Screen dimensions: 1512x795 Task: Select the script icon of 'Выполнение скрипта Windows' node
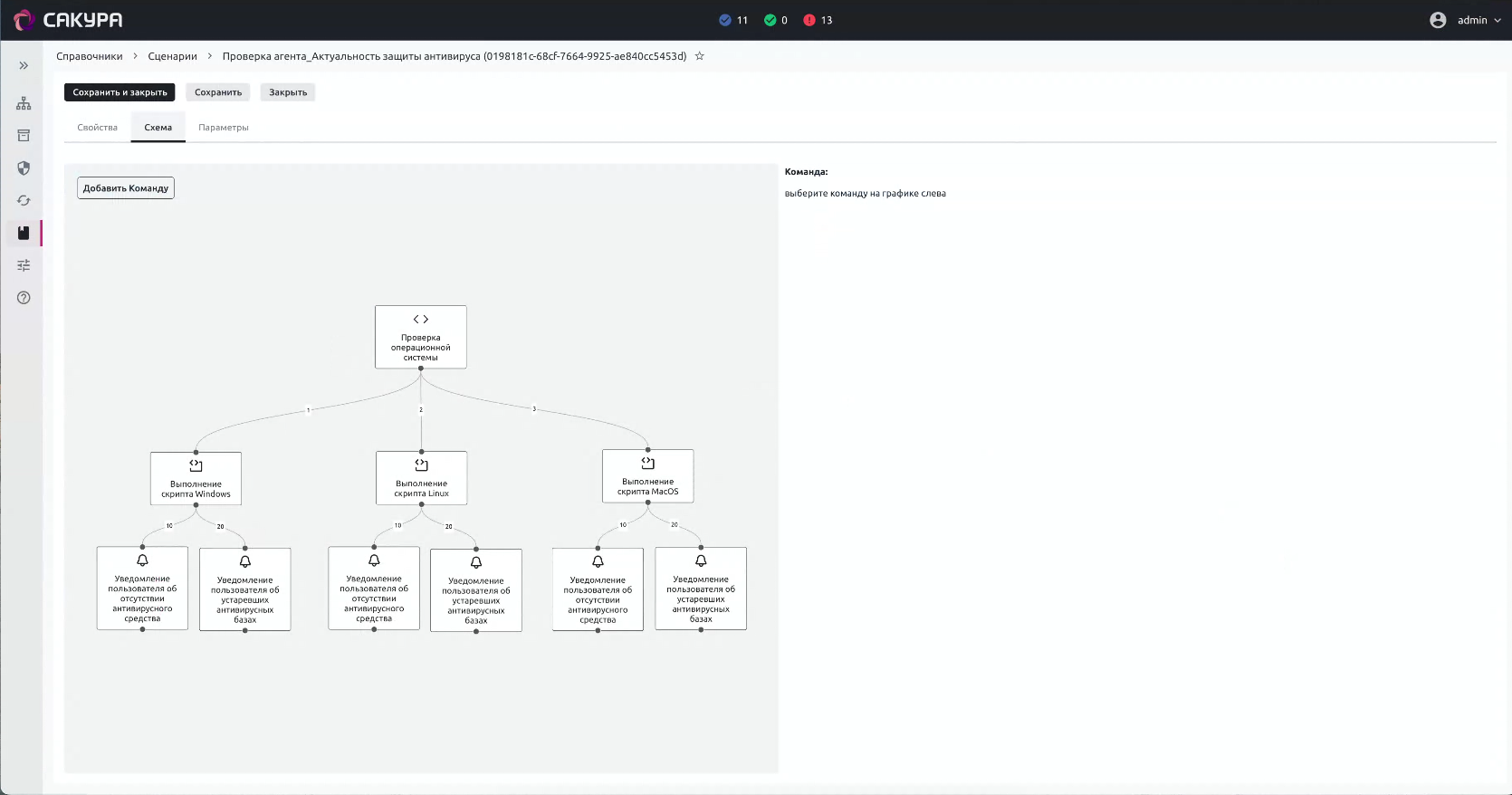pyautogui.click(x=196, y=466)
